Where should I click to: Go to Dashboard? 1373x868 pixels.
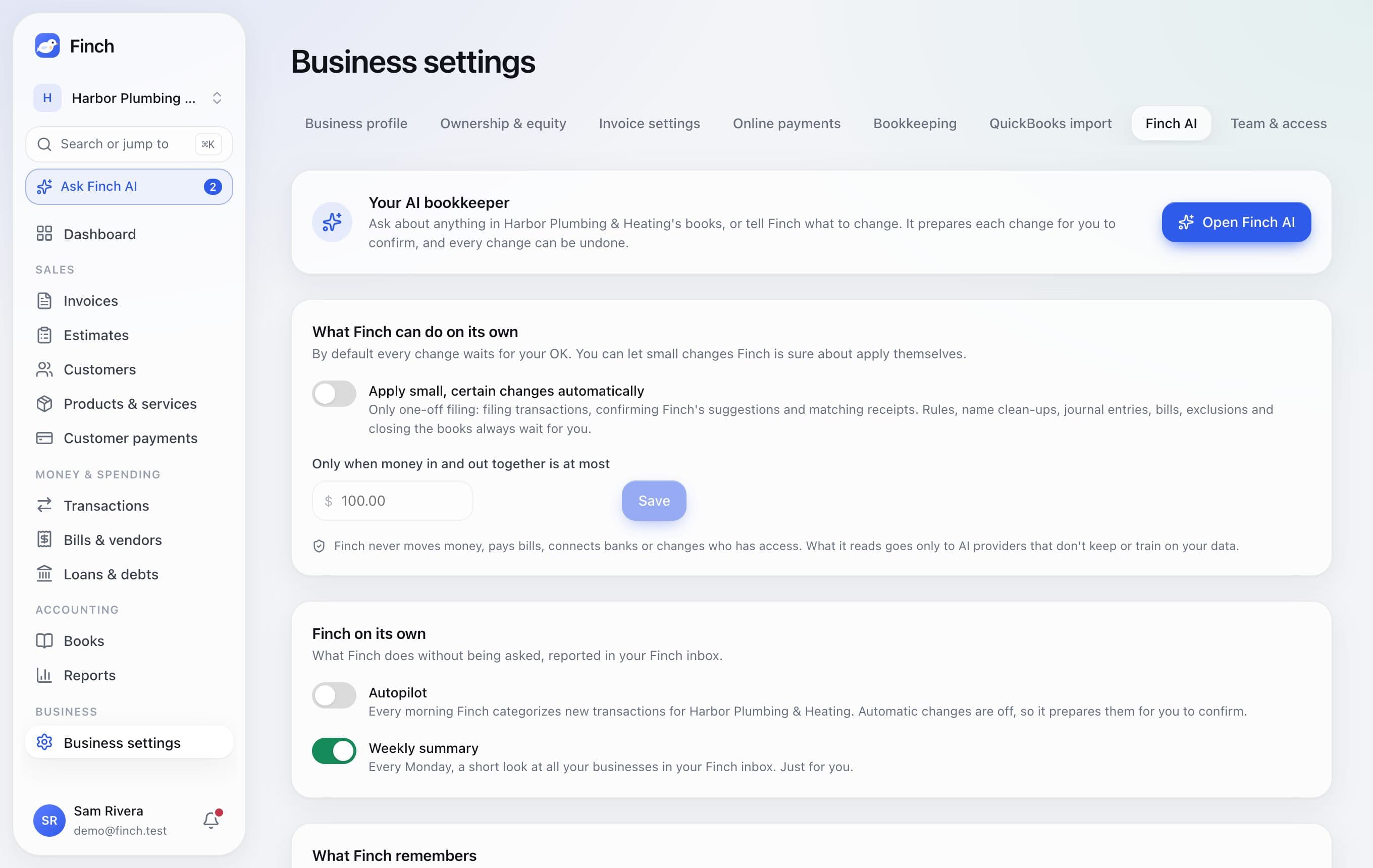129,234
